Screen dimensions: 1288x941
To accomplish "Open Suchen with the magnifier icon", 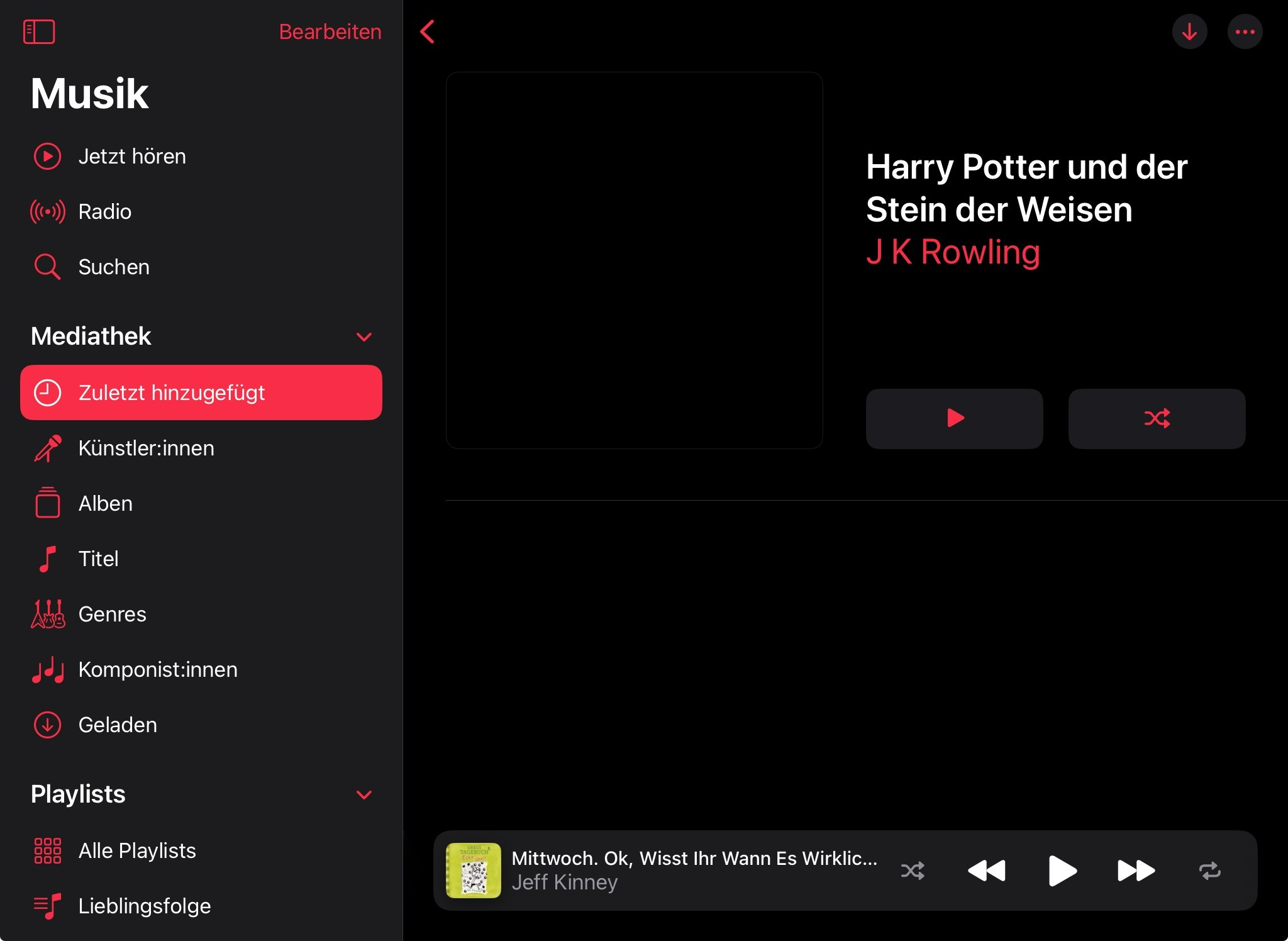I will click(x=113, y=267).
